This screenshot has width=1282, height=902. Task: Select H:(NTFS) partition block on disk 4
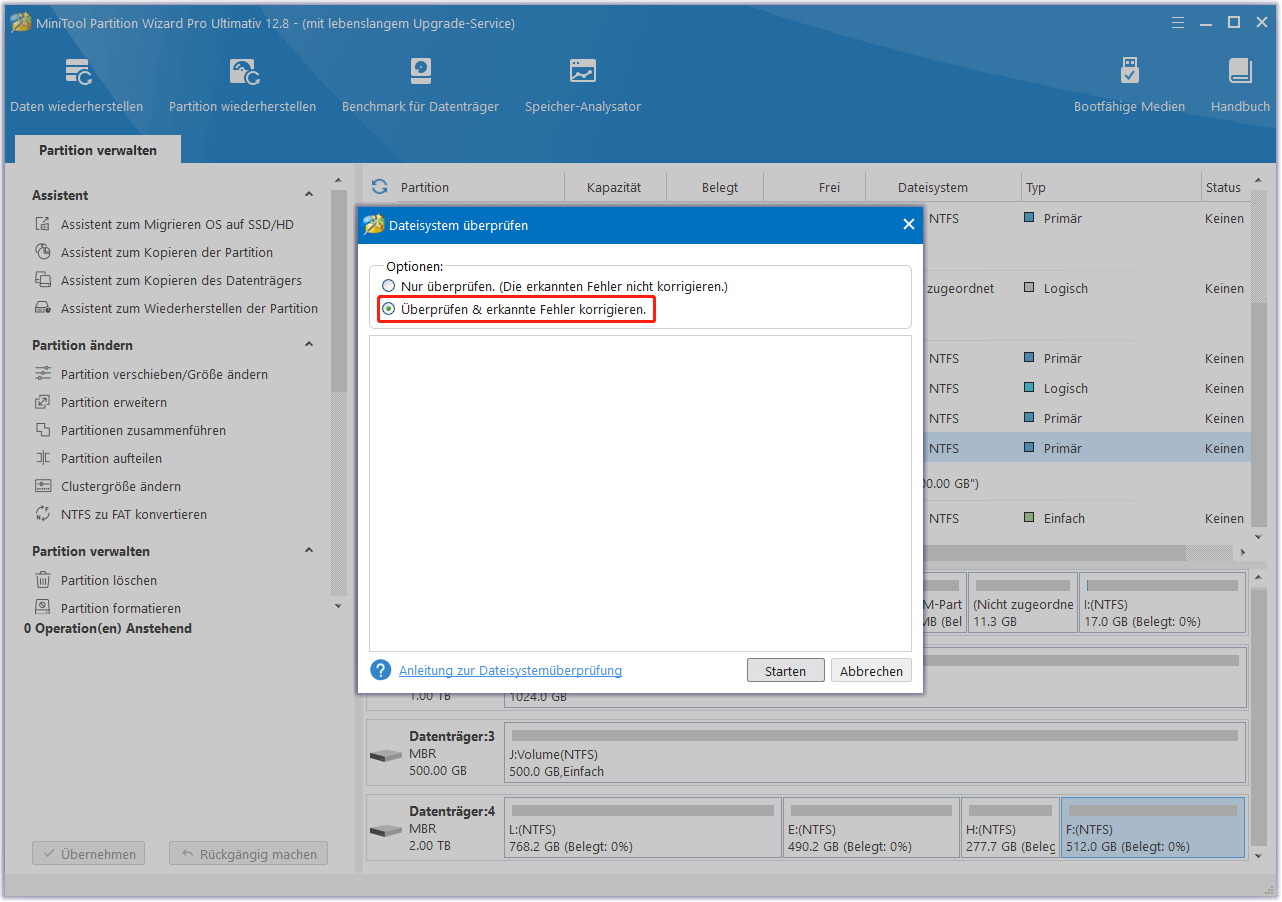coord(1010,828)
